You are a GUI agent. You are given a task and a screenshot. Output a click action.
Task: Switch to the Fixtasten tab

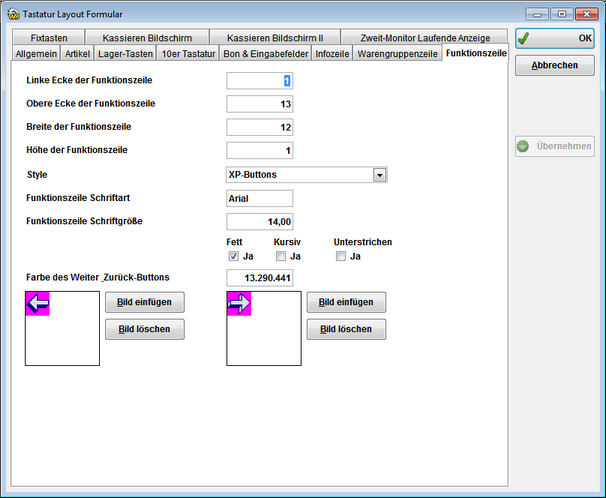point(49,38)
